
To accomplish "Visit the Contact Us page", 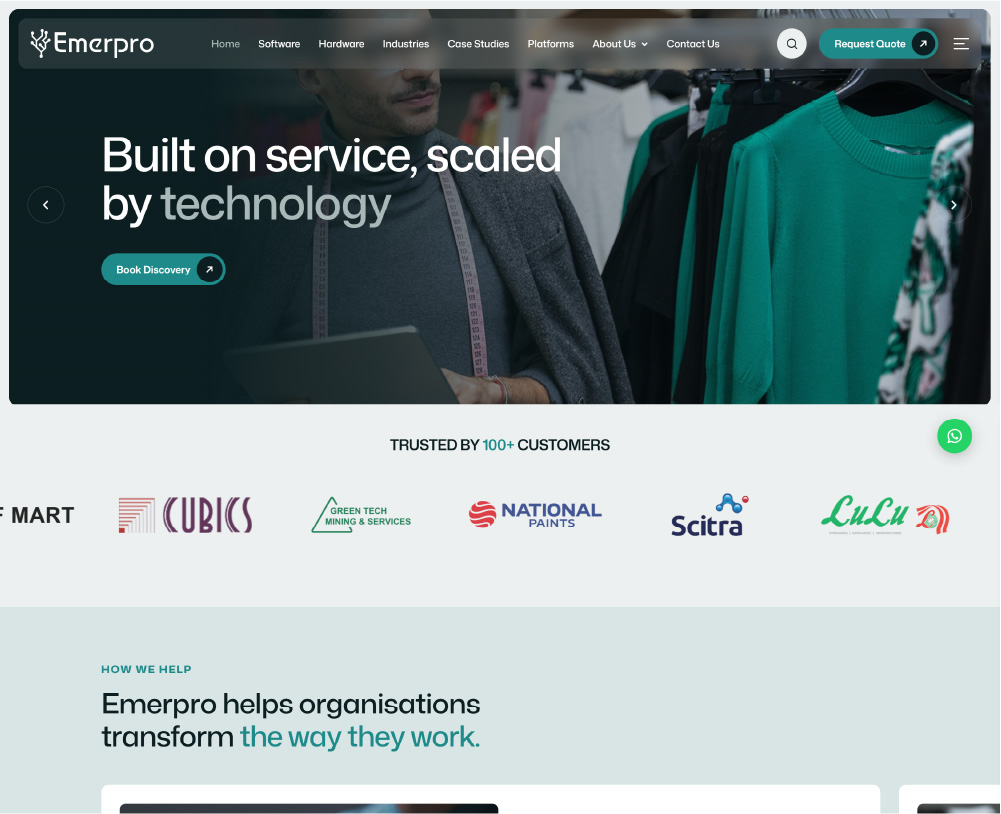I will (693, 44).
